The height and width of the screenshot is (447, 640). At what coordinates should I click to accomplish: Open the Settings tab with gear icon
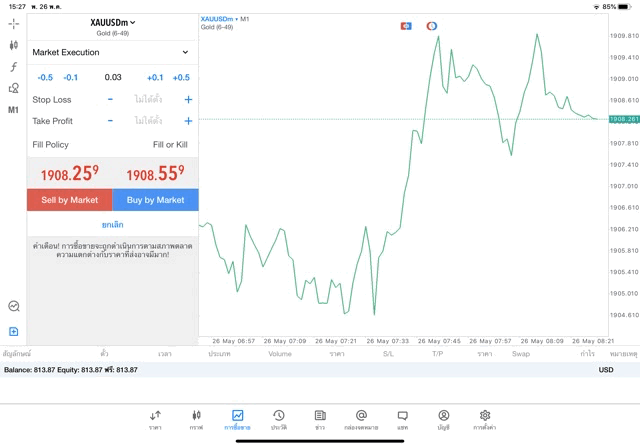click(485, 420)
